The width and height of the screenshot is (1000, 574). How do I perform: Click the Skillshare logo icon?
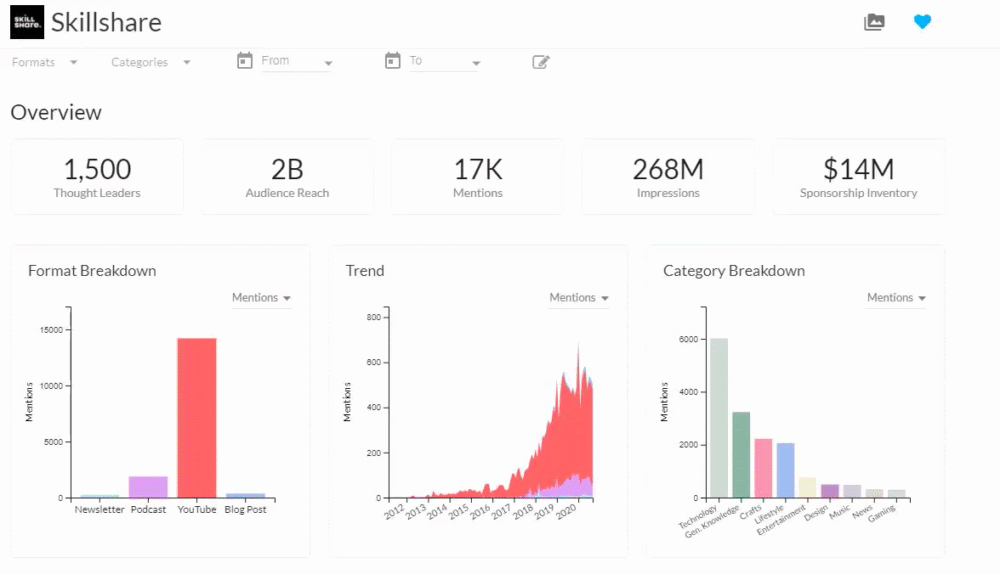(x=27, y=22)
